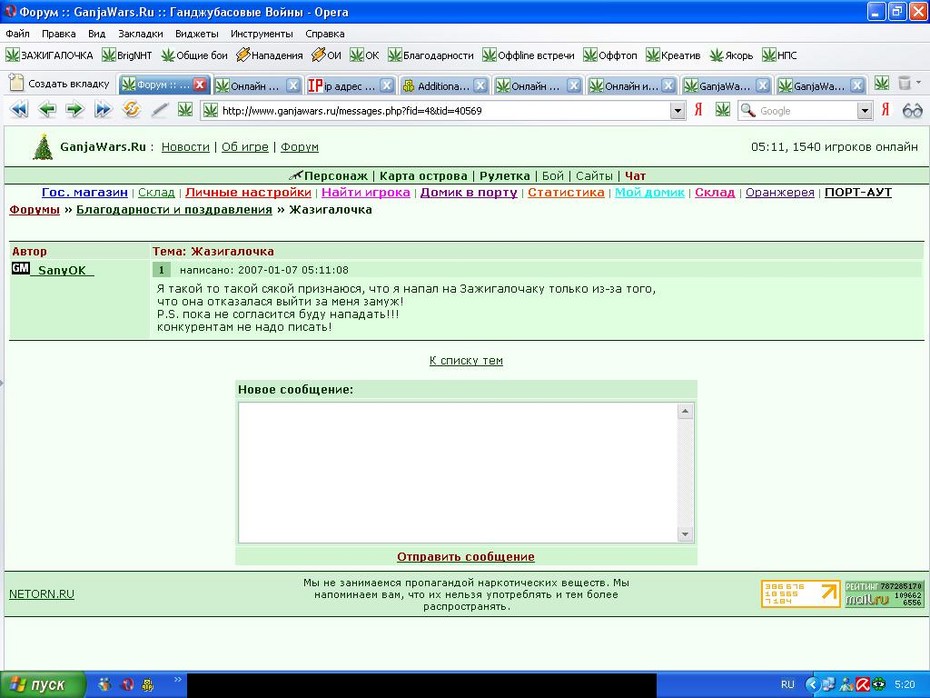
Task: Click the orange arrow counter banner
Action: (x=801, y=594)
